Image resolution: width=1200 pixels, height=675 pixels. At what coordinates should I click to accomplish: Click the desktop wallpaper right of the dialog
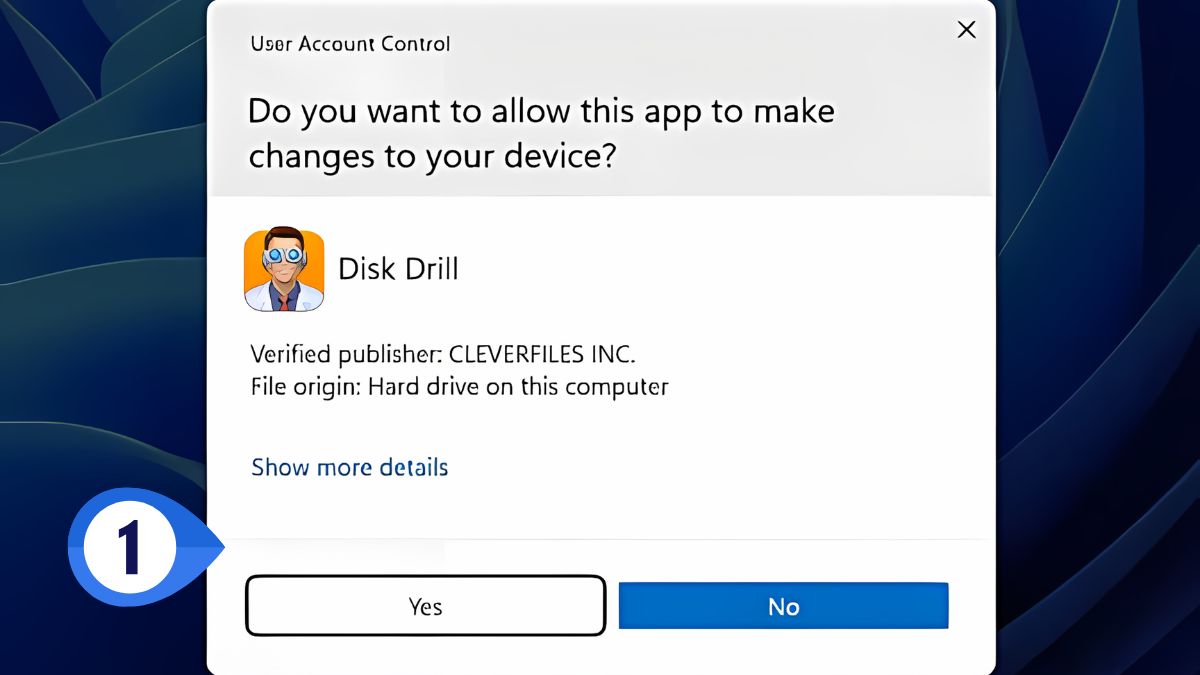(1100, 300)
